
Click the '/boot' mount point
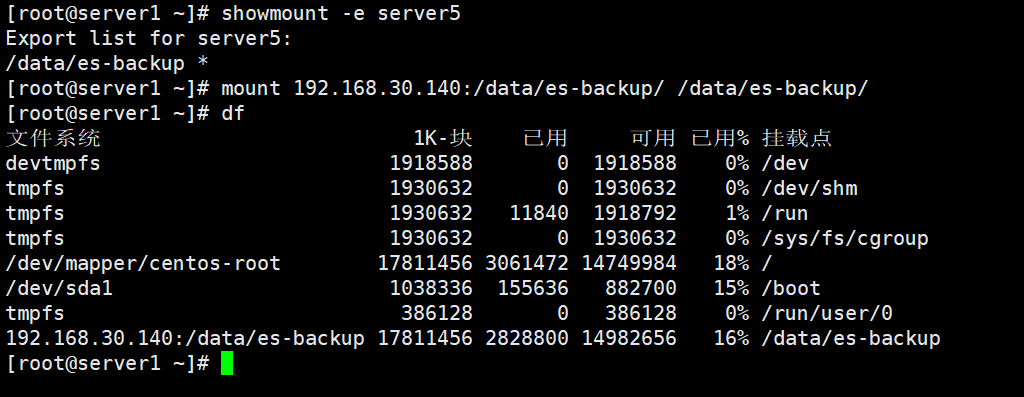click(791, 289)
